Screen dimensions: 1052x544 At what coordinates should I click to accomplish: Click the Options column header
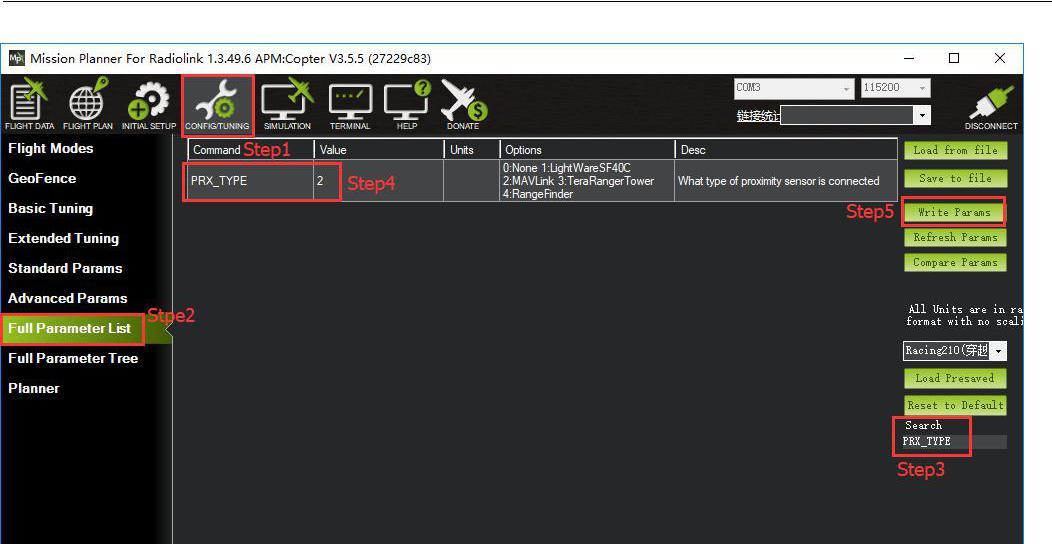coord(587,150)
